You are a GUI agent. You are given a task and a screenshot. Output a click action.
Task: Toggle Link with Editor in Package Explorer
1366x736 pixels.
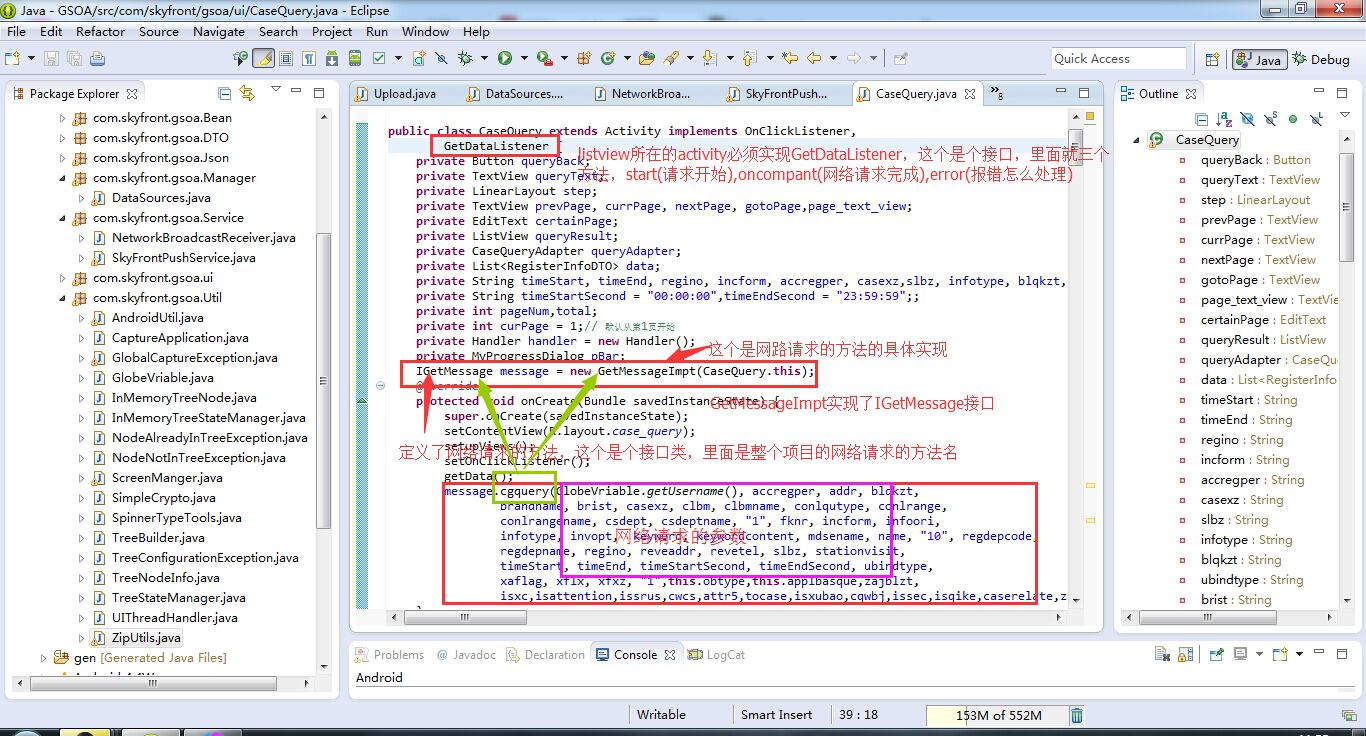247,93
